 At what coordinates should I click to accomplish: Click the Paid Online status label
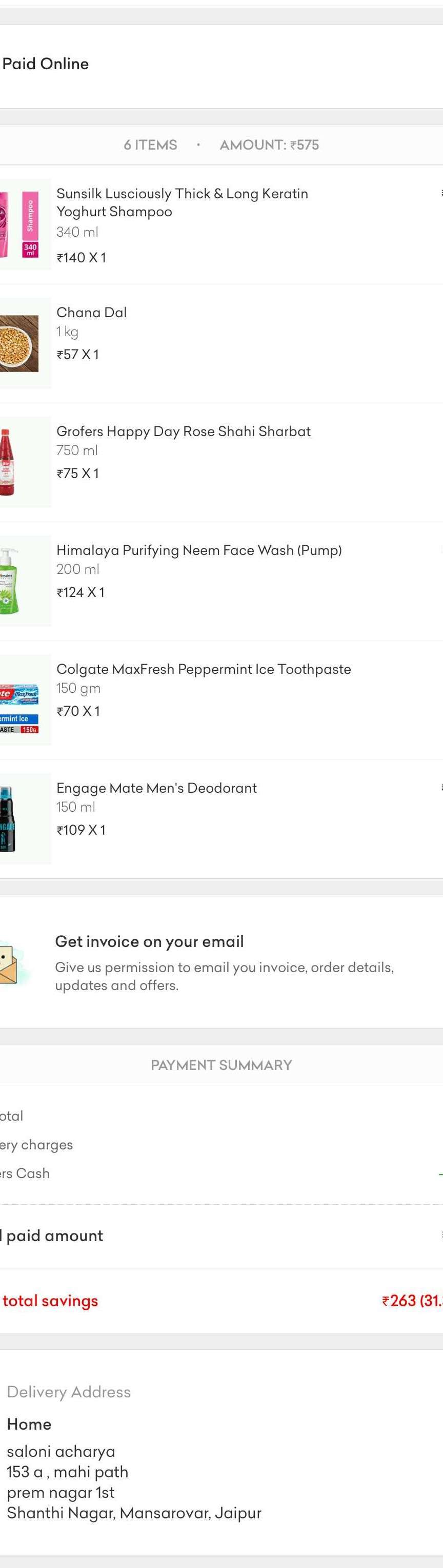click(46, 64)
